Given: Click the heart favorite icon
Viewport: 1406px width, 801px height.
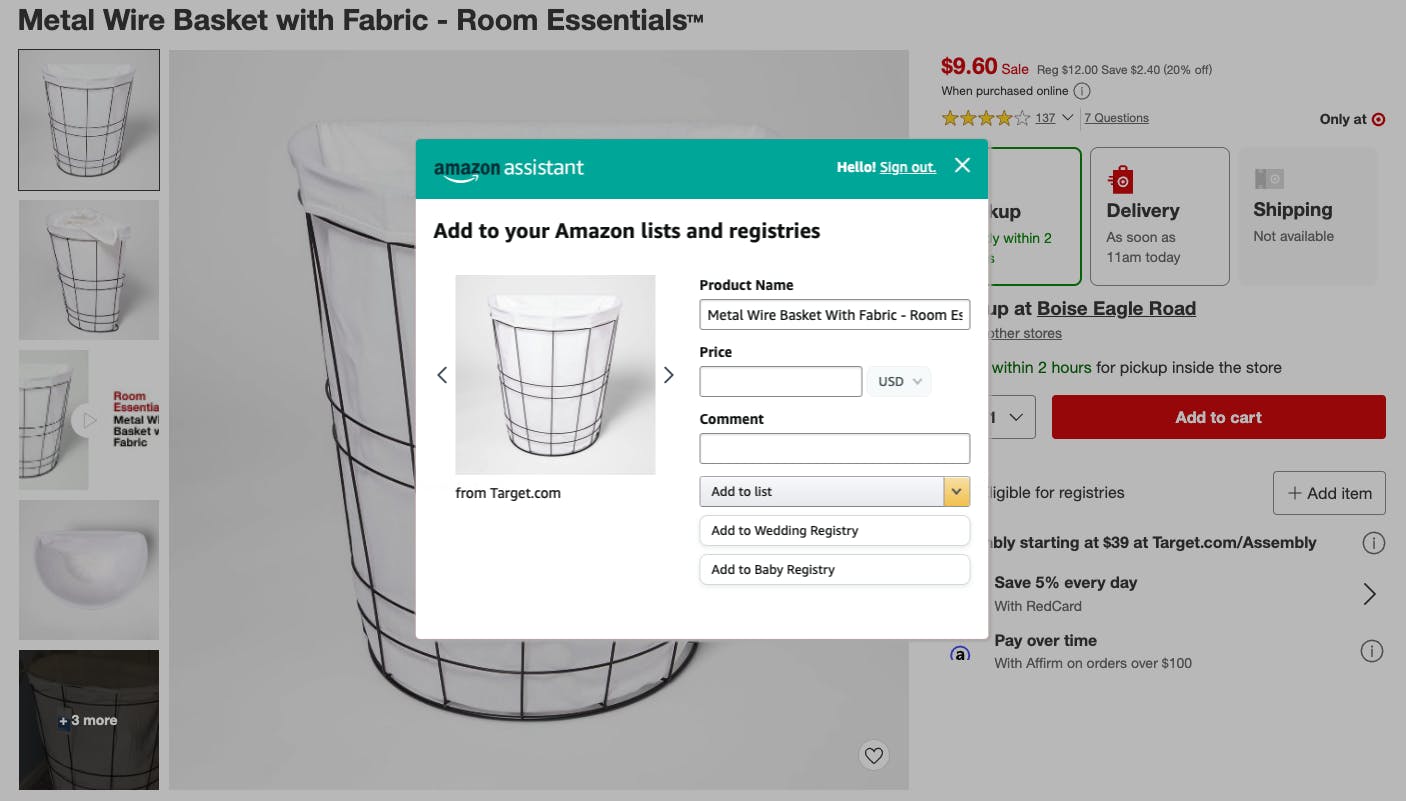Looking at the screenshot, I should (x=874, y=755).
